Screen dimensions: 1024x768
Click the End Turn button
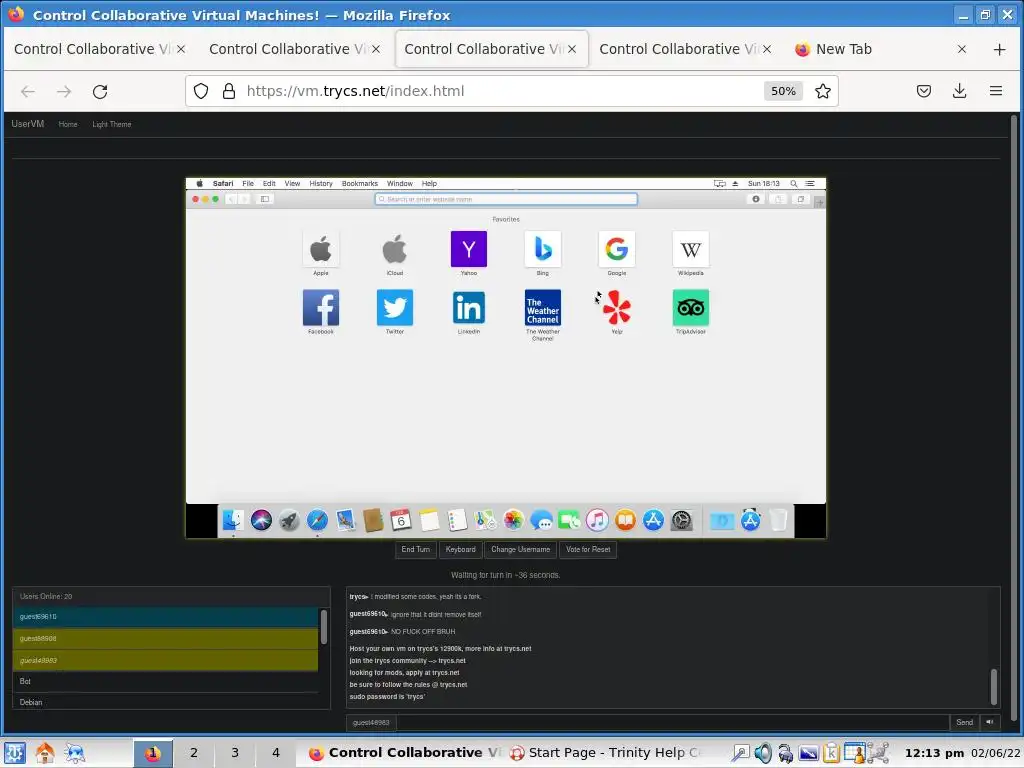[x=415, y=549]
